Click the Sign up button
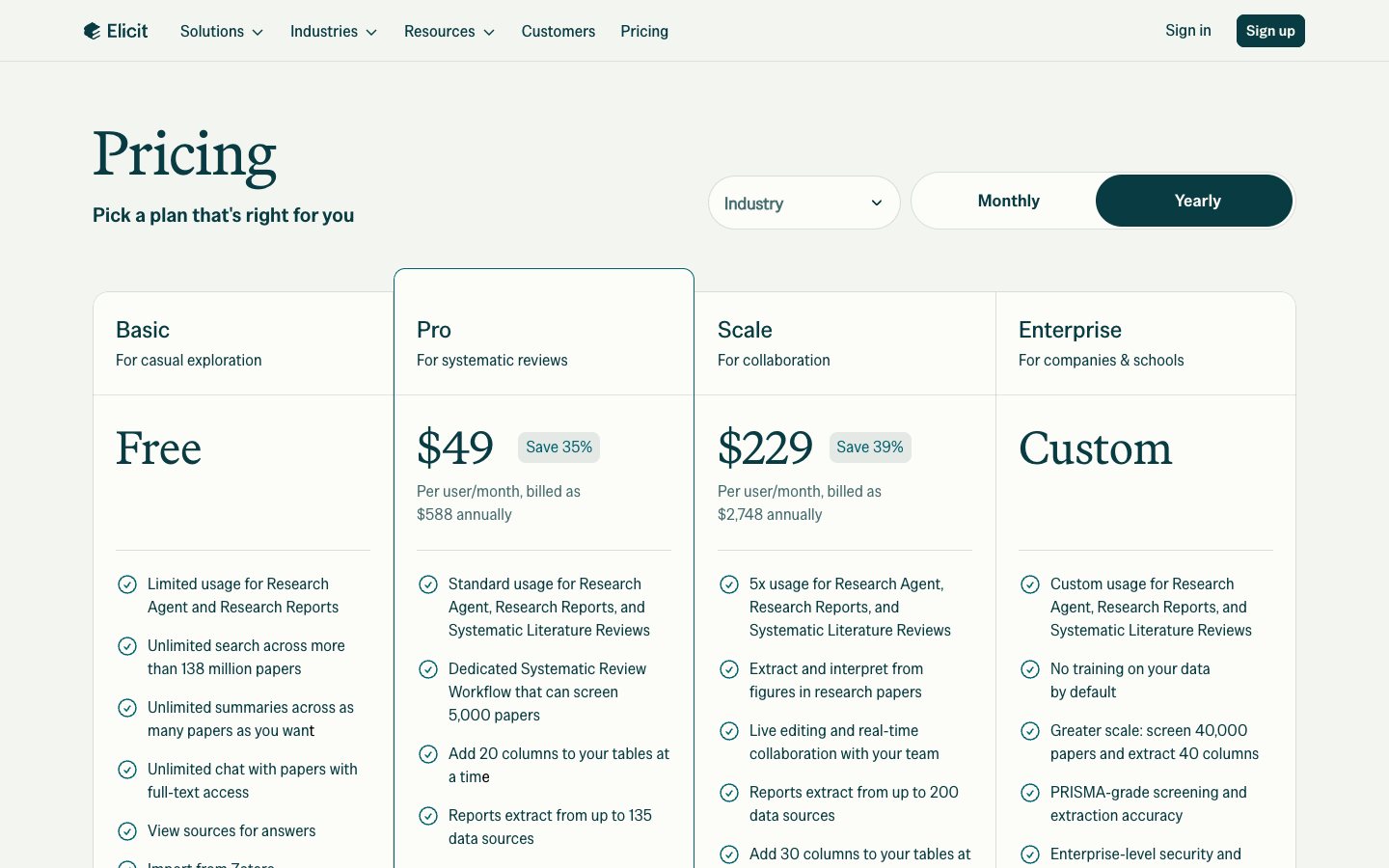This screenshot has width=1389, height=868. [x=1270, y=31]
